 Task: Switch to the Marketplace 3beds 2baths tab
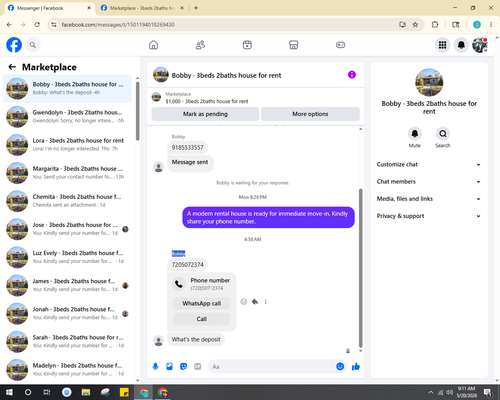[143, 8]
